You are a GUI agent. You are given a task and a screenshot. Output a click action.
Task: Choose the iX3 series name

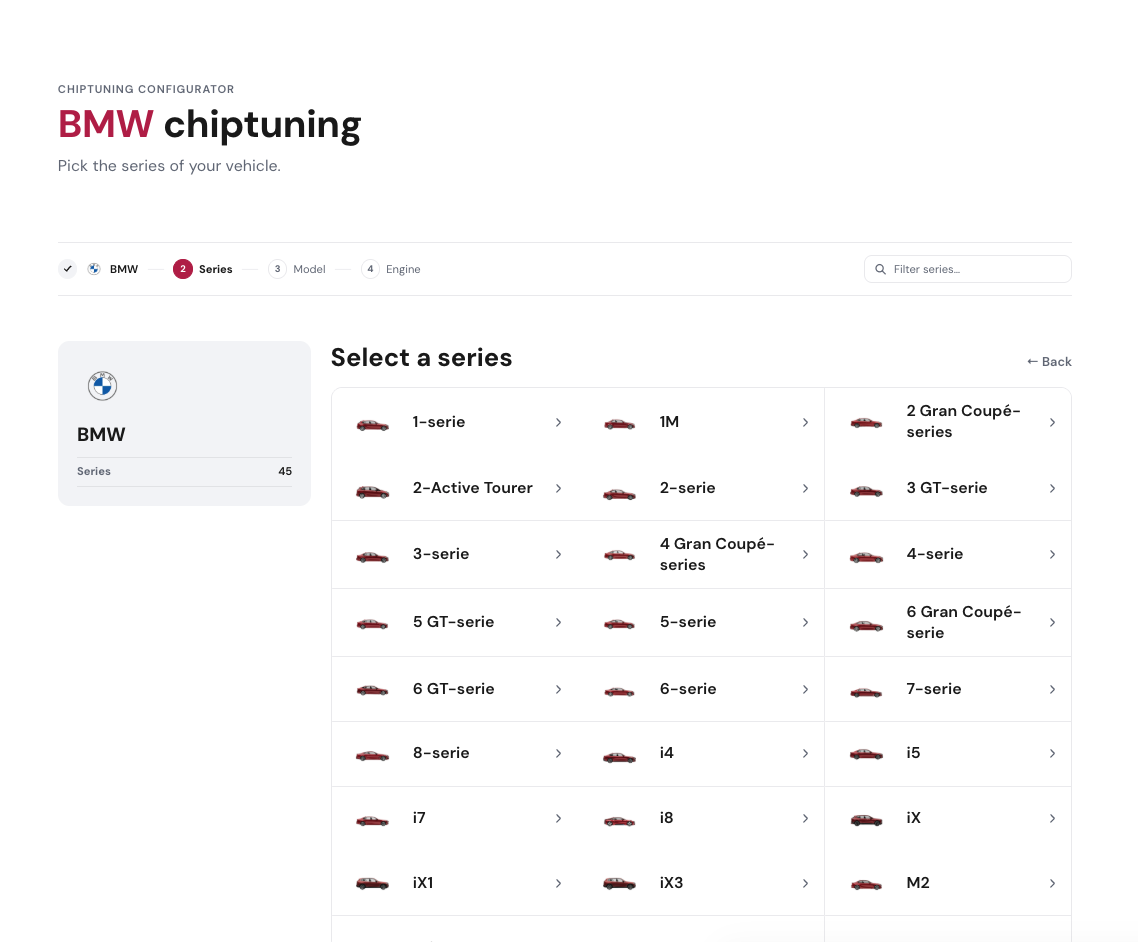coord(671,882)
